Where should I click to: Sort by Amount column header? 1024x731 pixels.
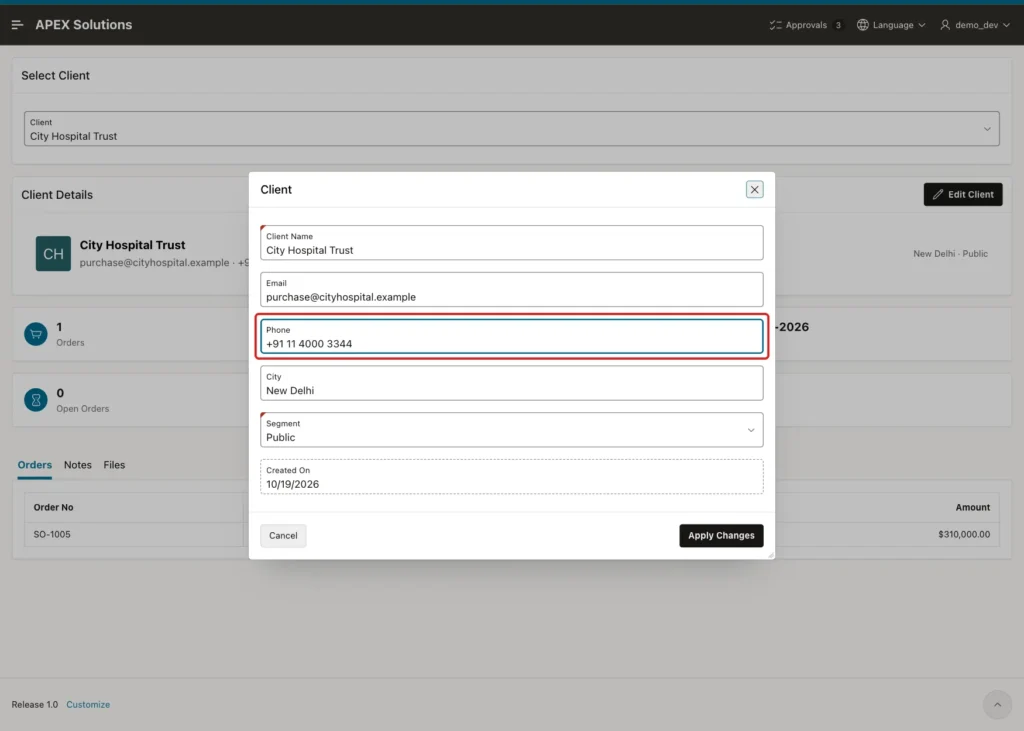(972, 507)
